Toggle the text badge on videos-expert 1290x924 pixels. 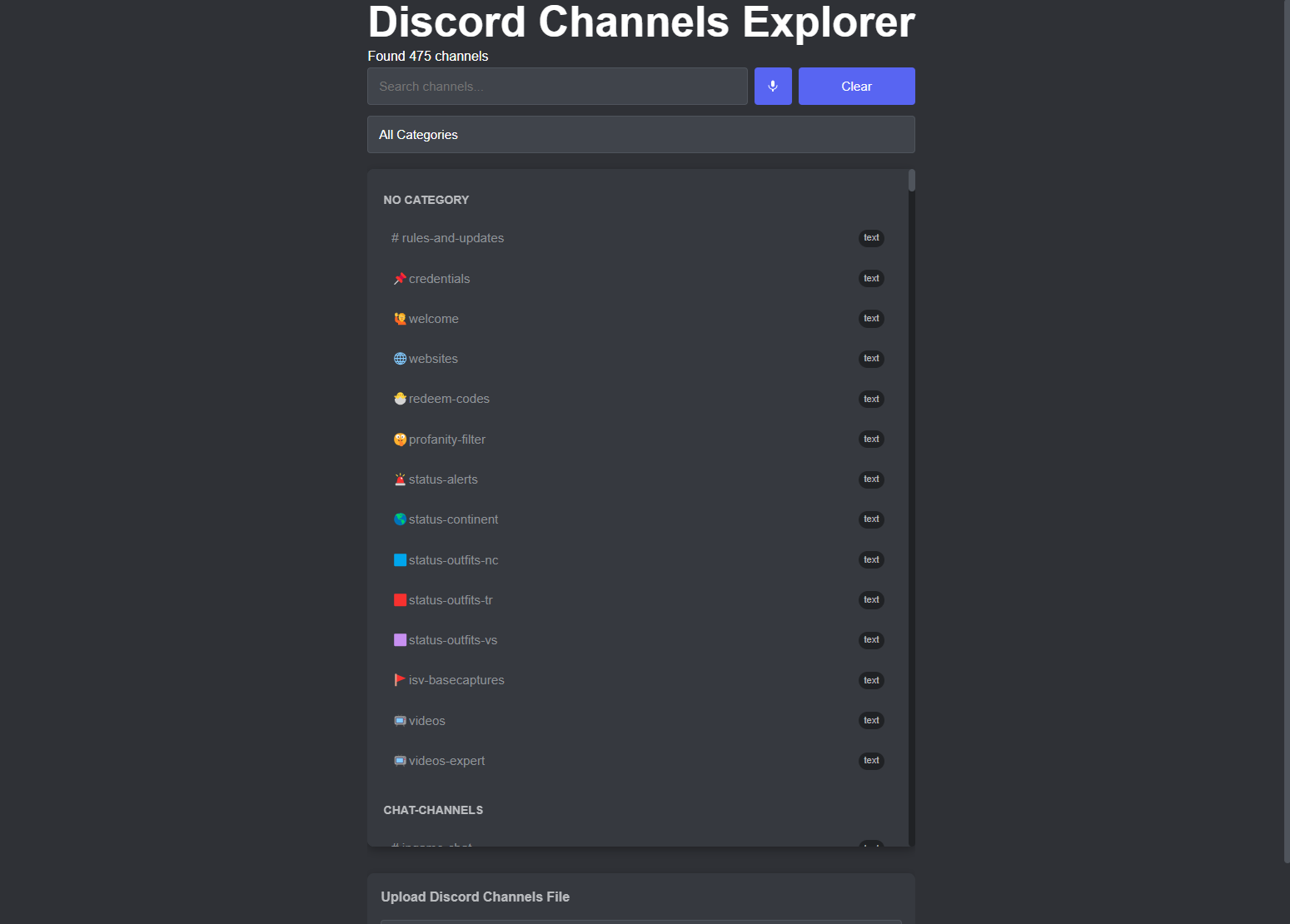[871, 760]
